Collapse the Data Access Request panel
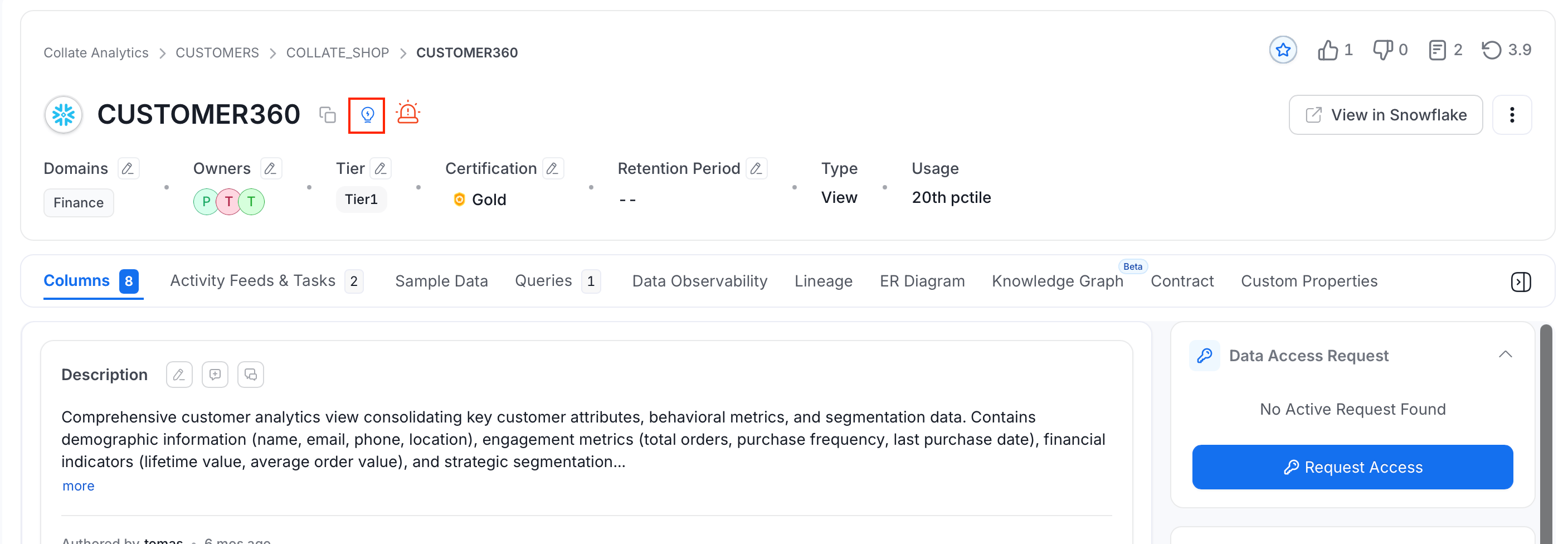1568x544 pixels. (x=1504, y=355)
